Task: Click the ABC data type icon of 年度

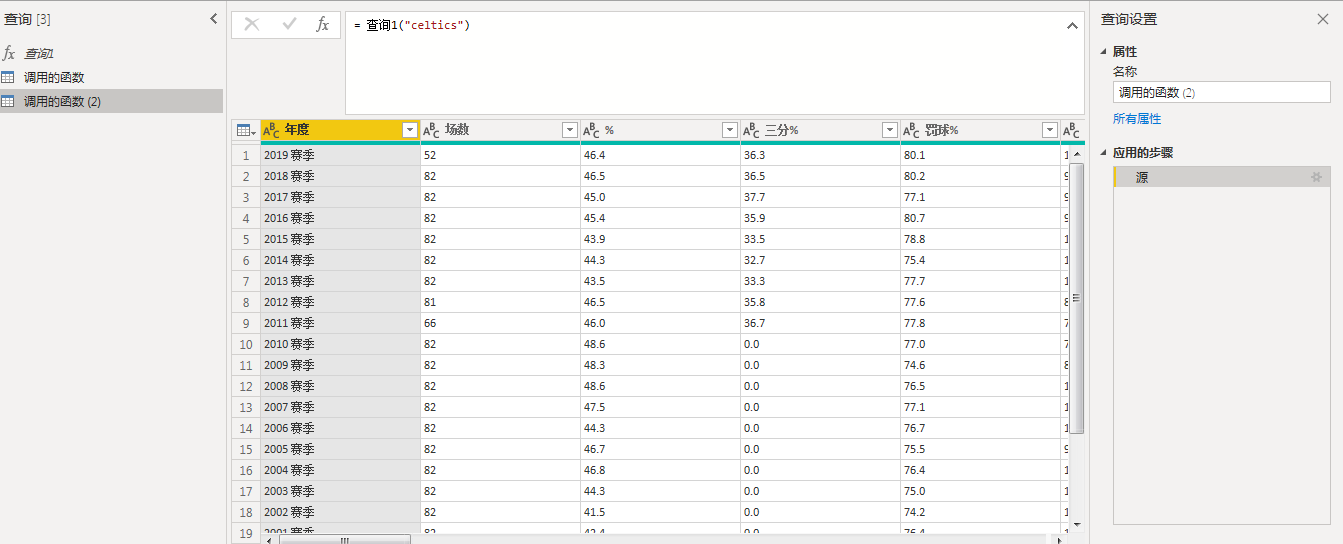Action: pyautogui.click(x=271, y=130)
